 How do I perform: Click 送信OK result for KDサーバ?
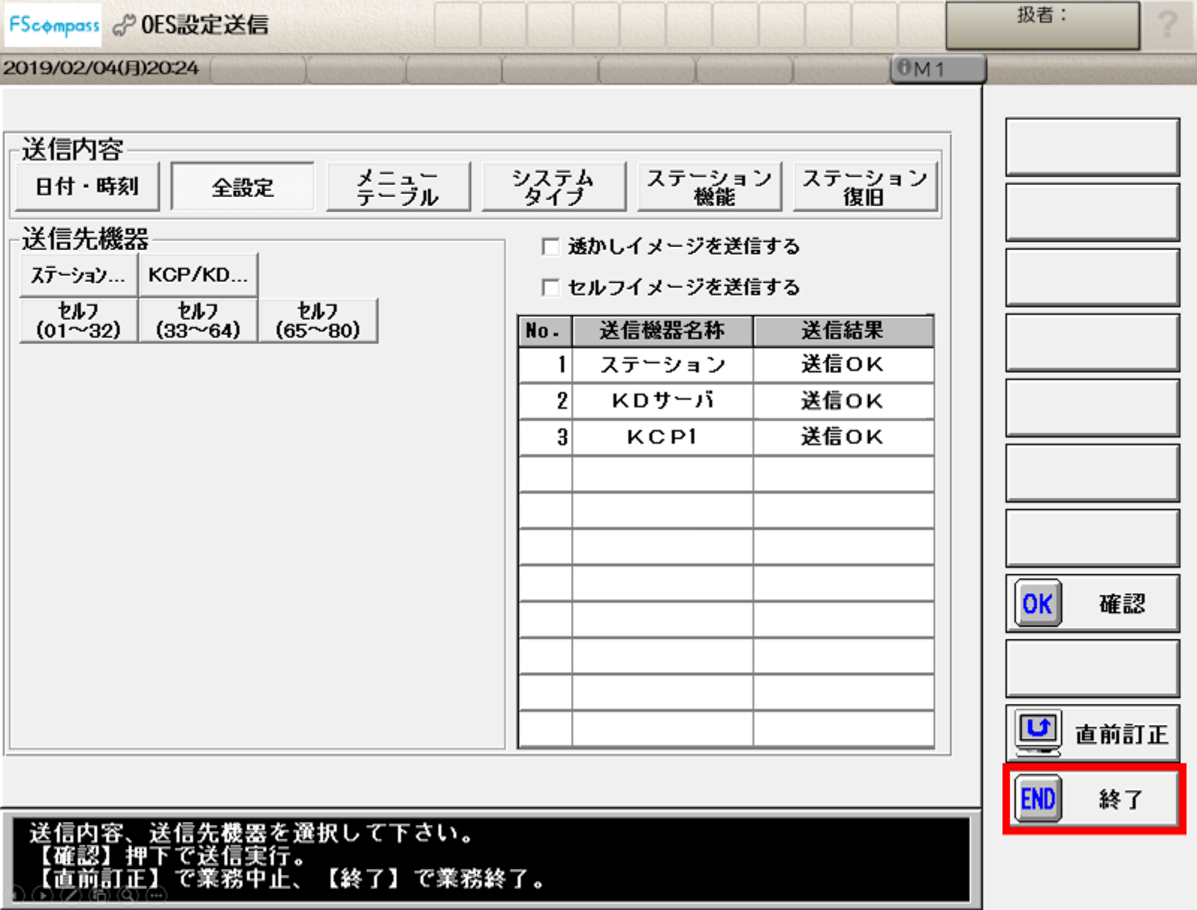click(x=844, y=401)
